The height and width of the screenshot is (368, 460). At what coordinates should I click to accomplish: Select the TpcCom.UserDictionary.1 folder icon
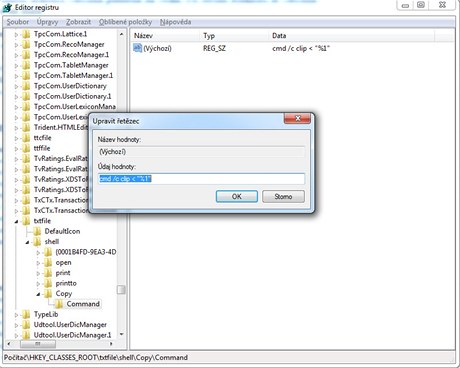[x=26, y=96]
